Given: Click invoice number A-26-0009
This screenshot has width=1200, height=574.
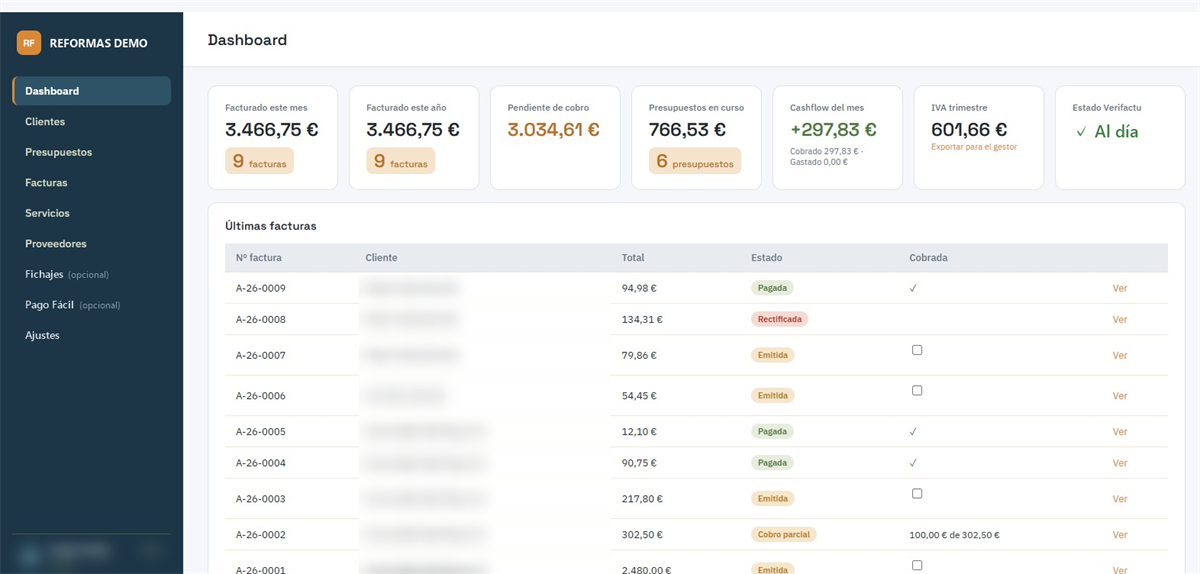Looking at the screenshot, I should tap(261, 288).
